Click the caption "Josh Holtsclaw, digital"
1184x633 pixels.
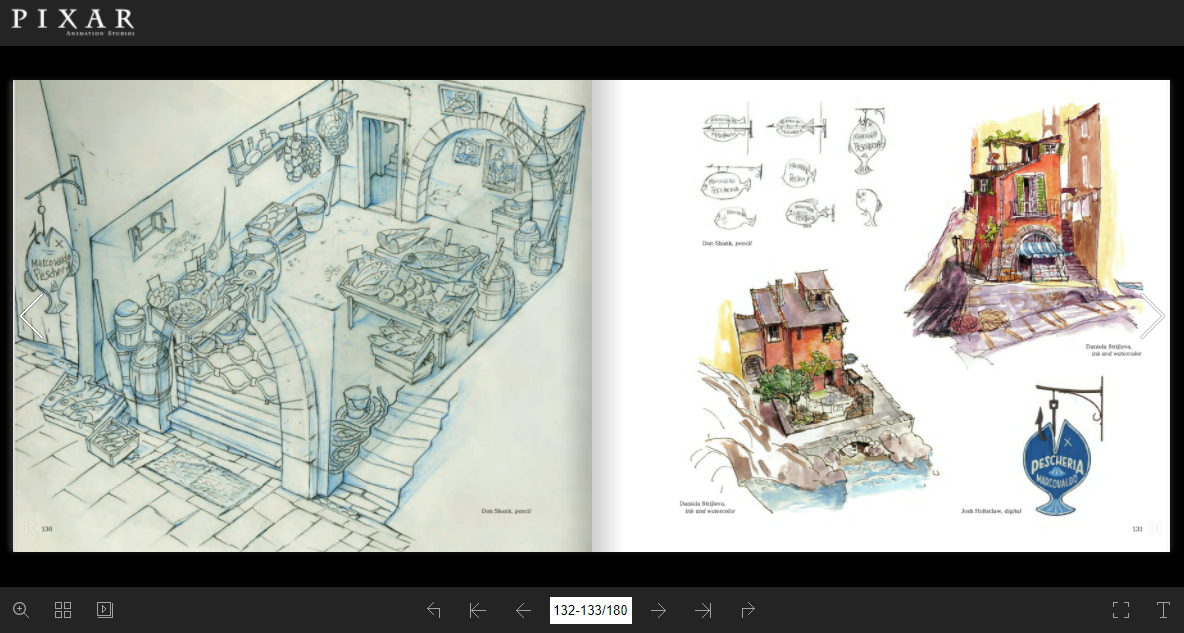tap(991, 511)
